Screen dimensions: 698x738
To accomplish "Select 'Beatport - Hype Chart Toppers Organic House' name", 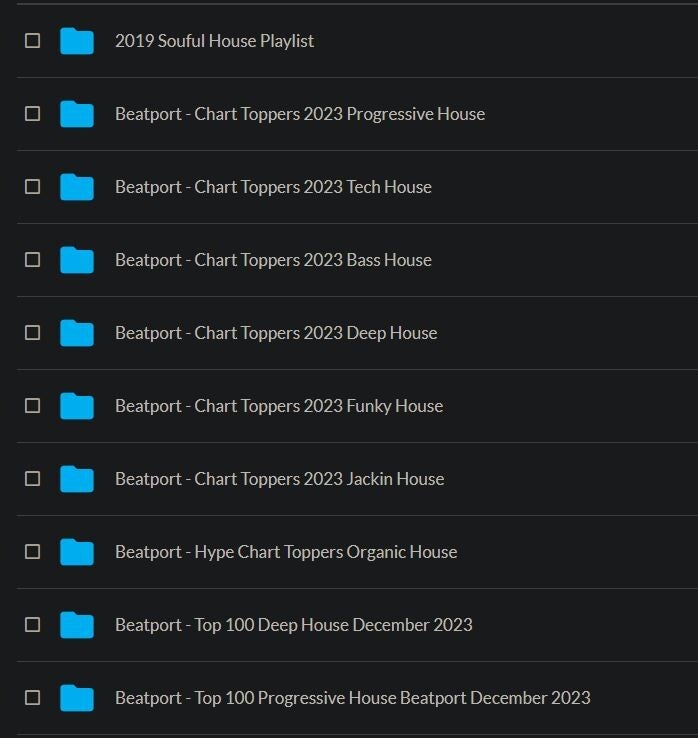I will point(286,552).
